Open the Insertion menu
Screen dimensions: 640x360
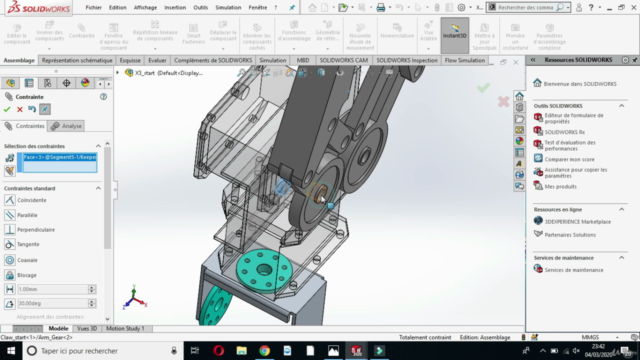(x=175, y=7)
